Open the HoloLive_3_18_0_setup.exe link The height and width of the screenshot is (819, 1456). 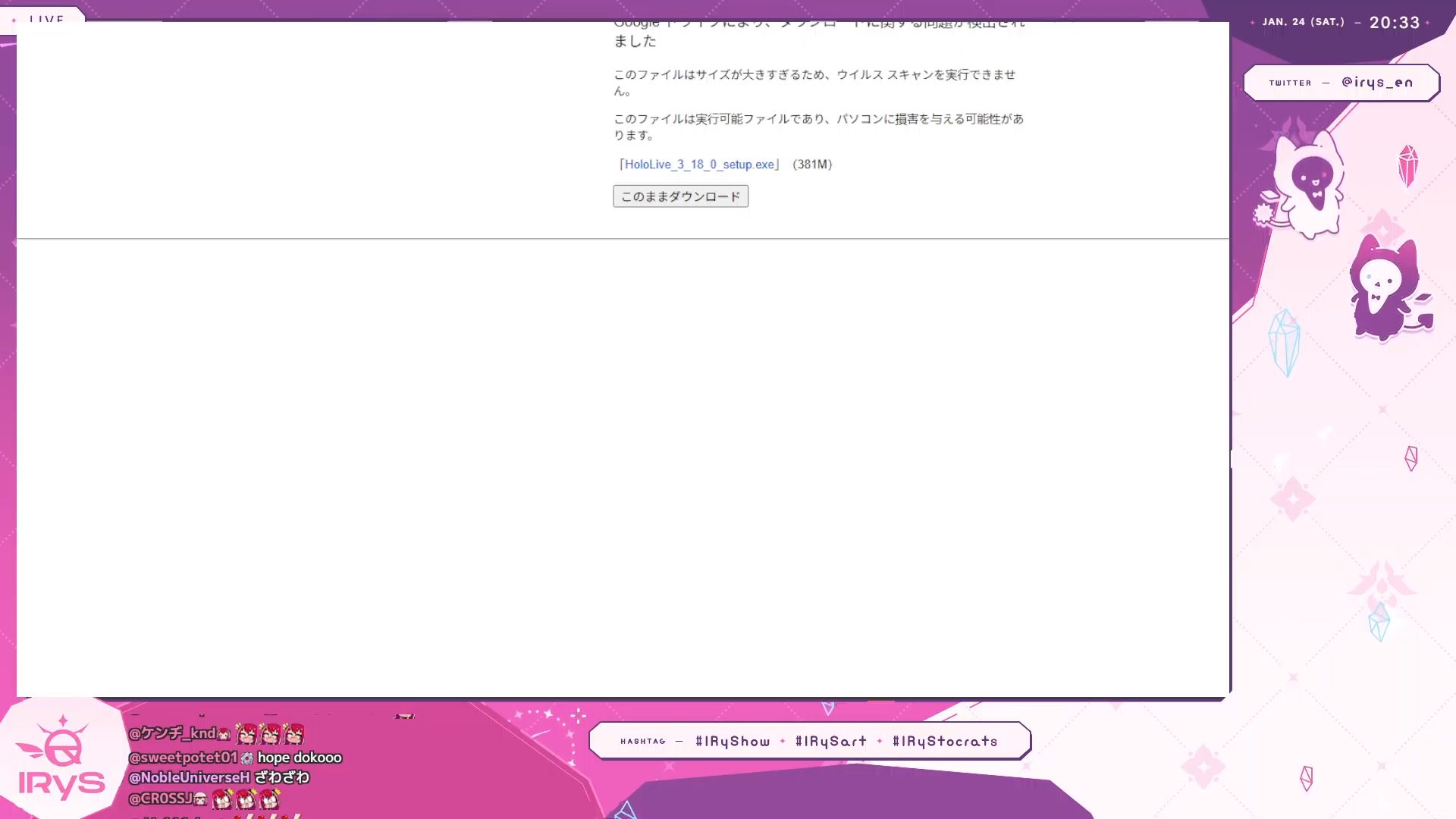point(699,165)
